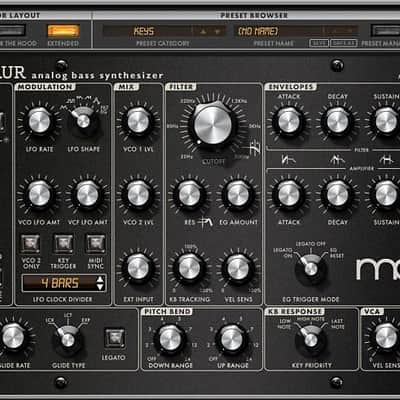This screenshot has width=400, height=400.
Task: Click the pitch bend Down Range knob
Action: pos(170,338)
